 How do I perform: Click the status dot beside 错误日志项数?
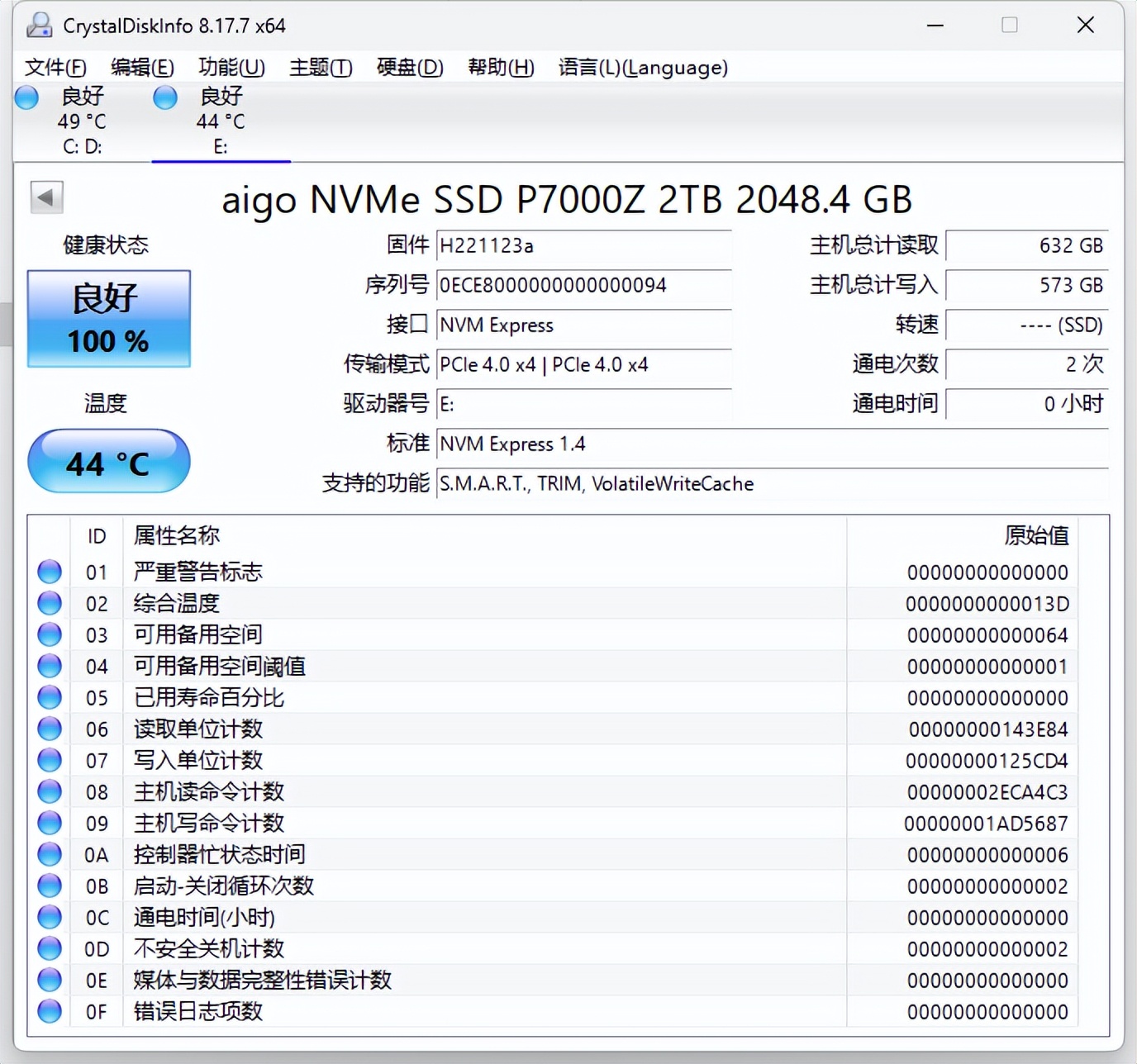tap(49, 1011)
